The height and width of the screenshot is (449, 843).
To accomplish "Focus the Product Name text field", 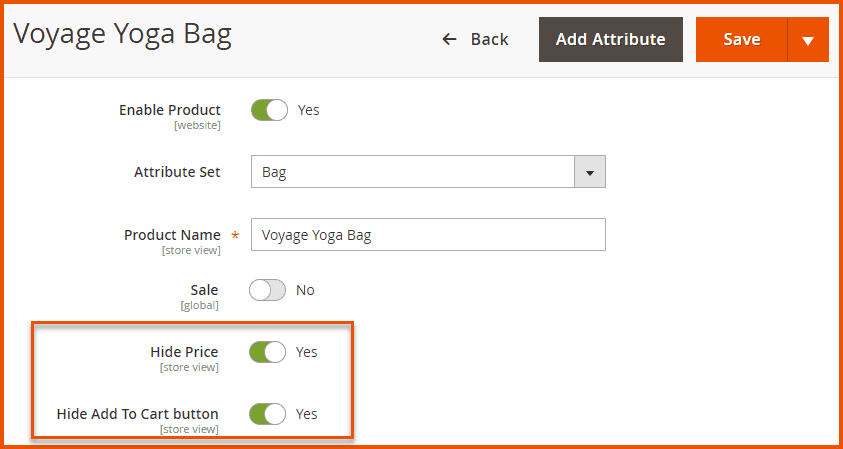I will pyautogui.click(x=428, y=235).
